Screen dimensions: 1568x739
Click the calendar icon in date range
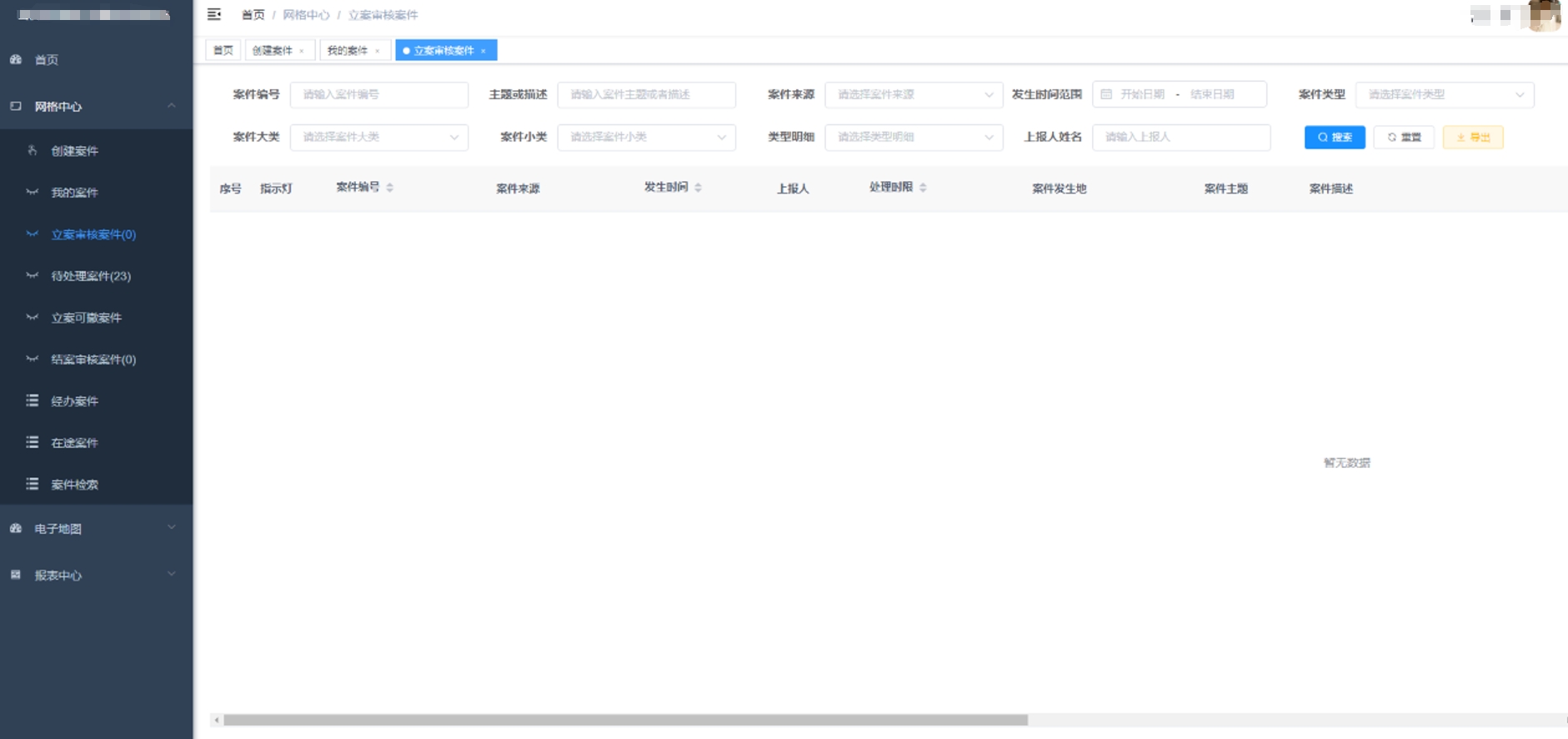1106,94
